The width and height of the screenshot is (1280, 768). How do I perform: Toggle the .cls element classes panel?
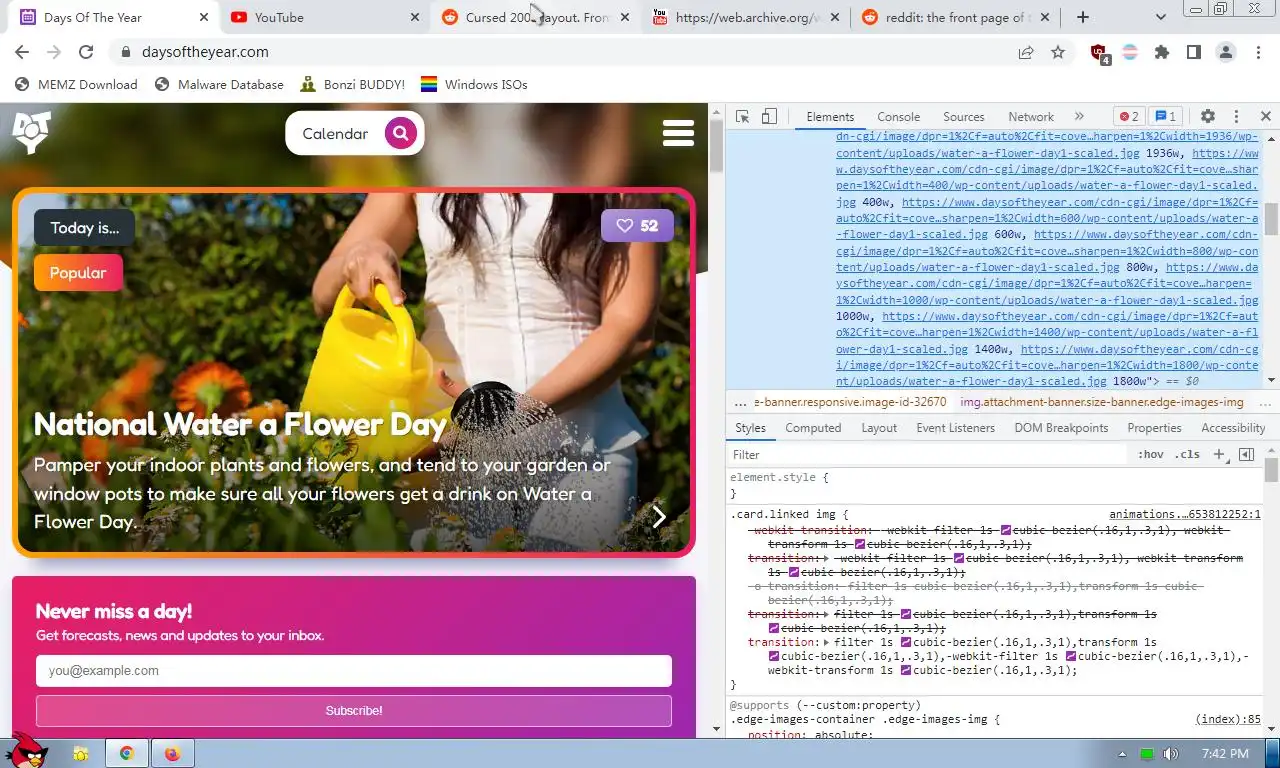click(x=1187, y=454)
